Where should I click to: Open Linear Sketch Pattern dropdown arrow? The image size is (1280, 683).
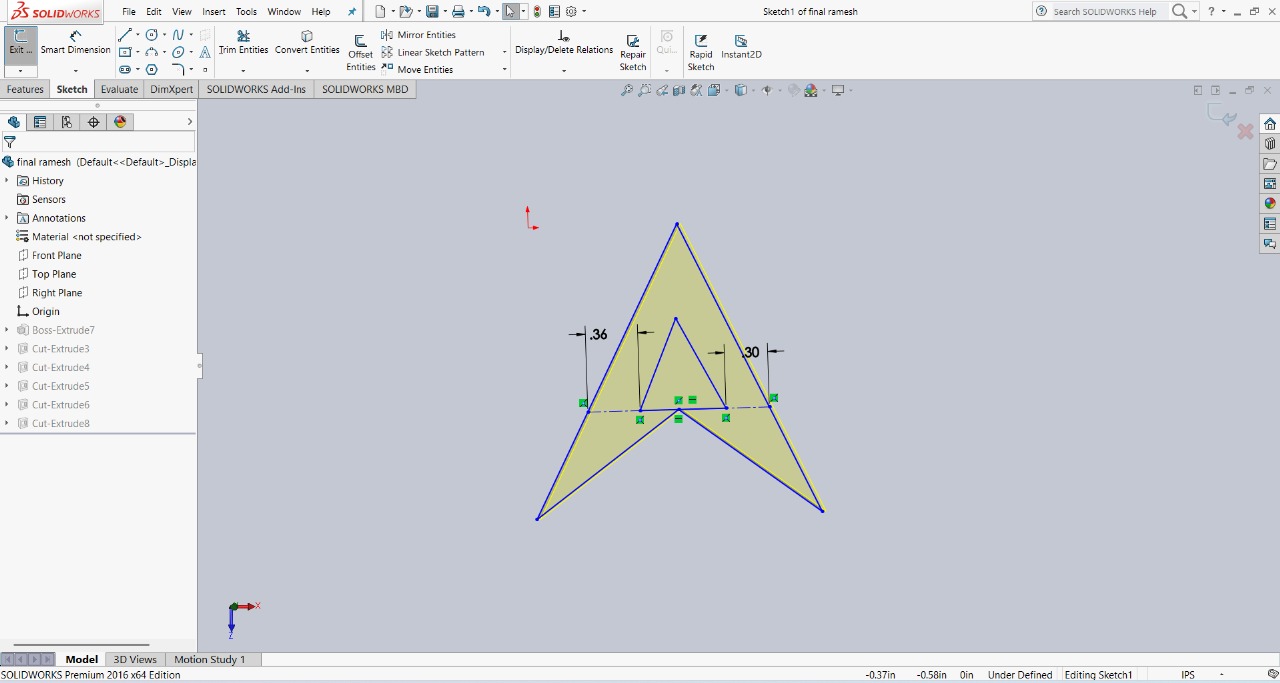coord(504,52)
